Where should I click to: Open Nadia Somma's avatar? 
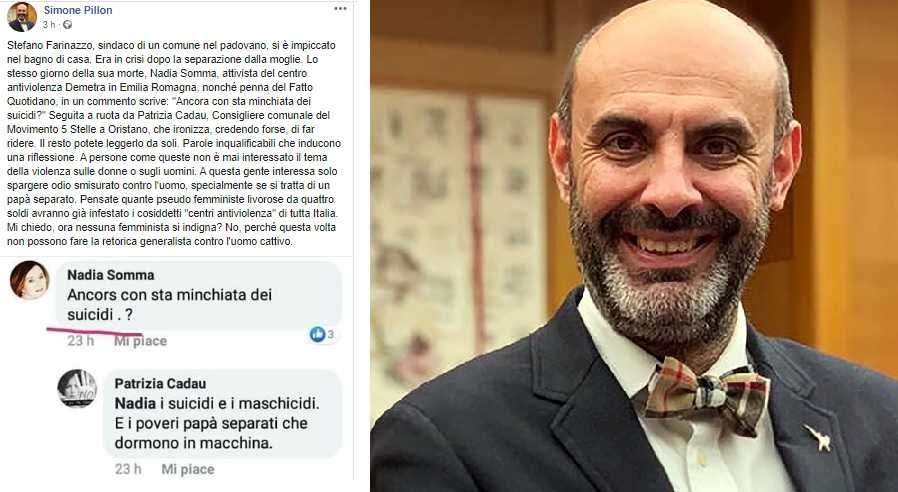click(x=29, y=280)
